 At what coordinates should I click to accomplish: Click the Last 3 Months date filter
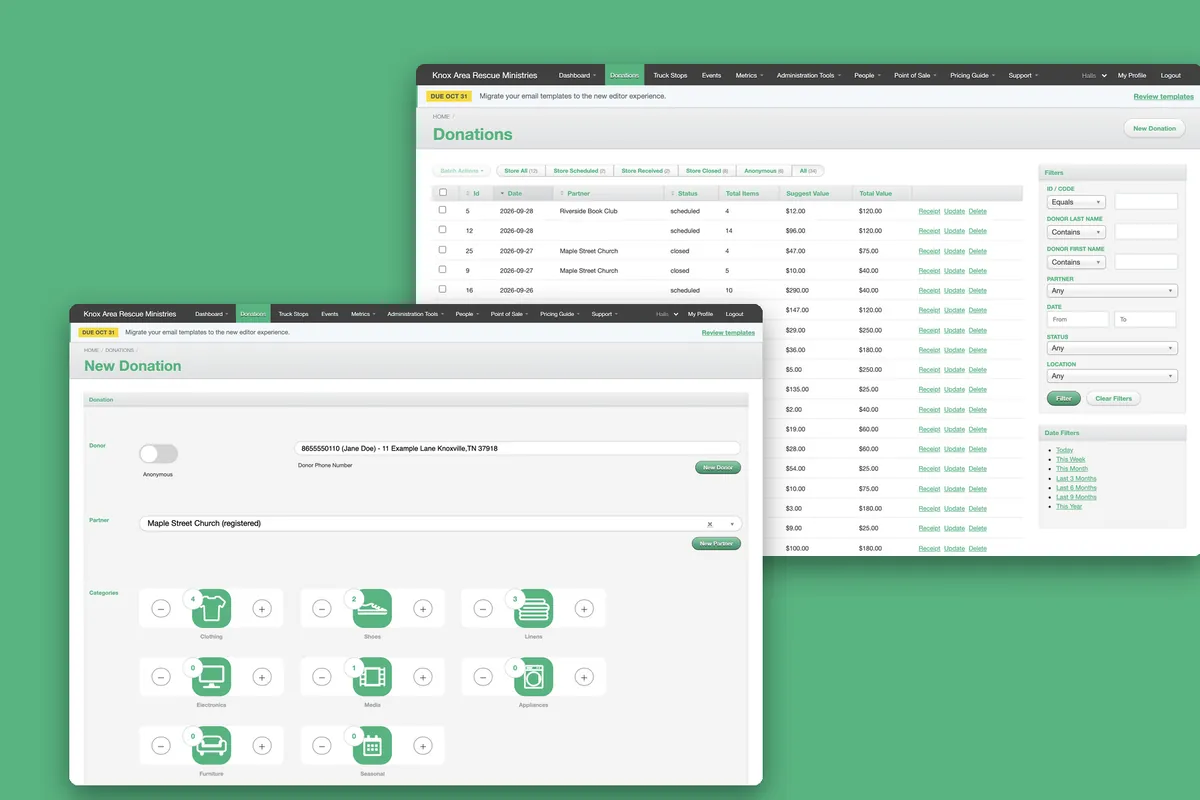[1076, 478]
